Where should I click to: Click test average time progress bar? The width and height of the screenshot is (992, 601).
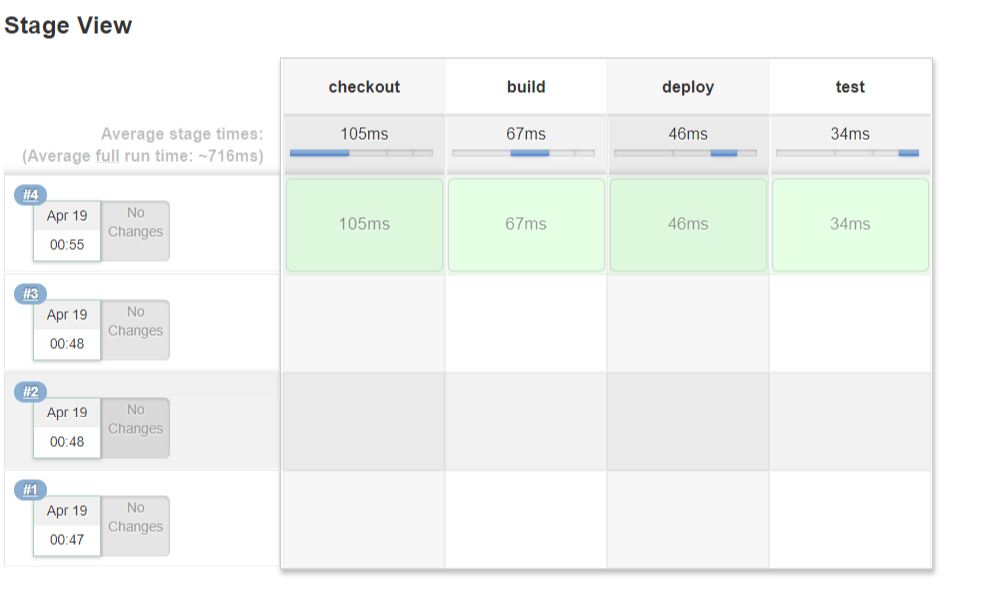point(847,153)
